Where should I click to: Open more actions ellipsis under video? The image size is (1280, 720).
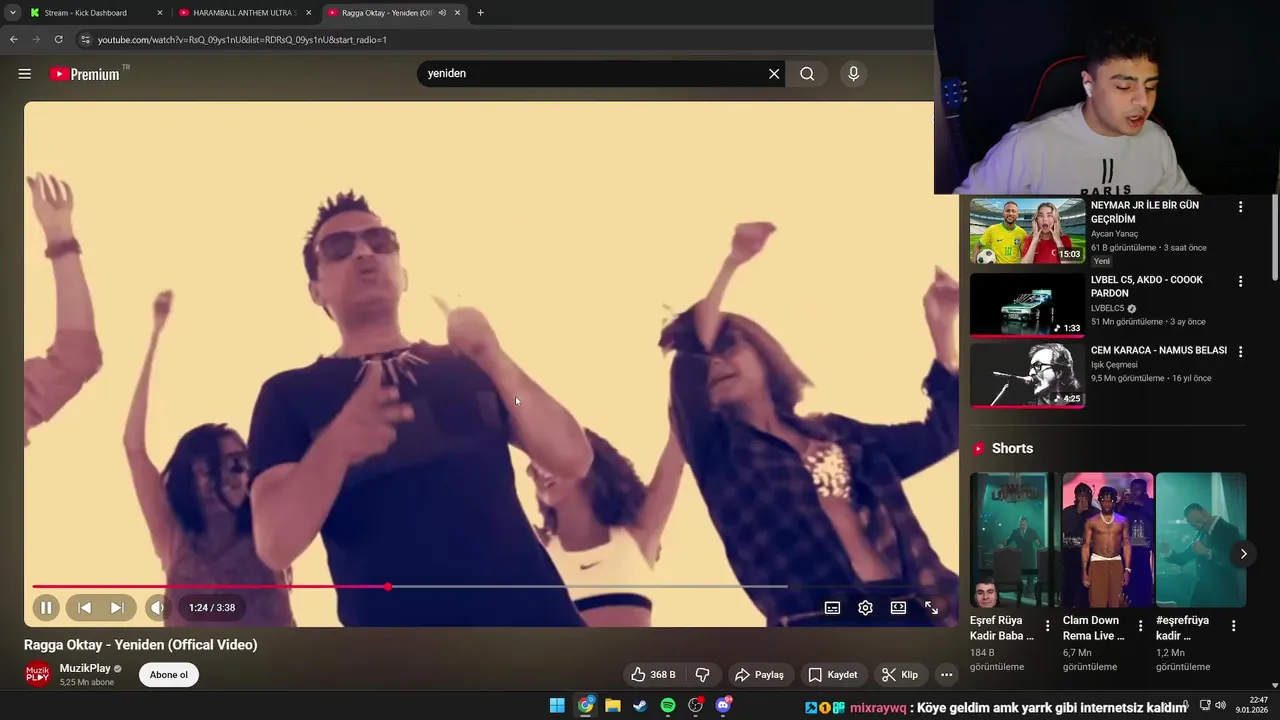946,675
